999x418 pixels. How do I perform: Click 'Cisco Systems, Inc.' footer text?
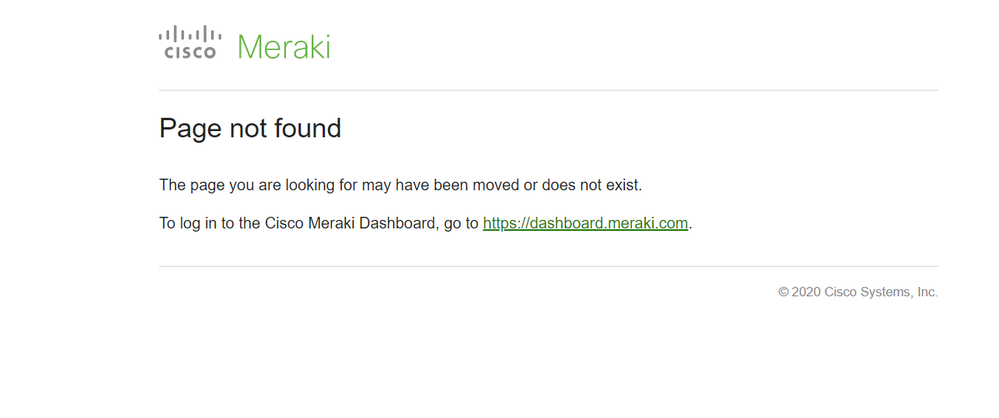pos(881,292)
